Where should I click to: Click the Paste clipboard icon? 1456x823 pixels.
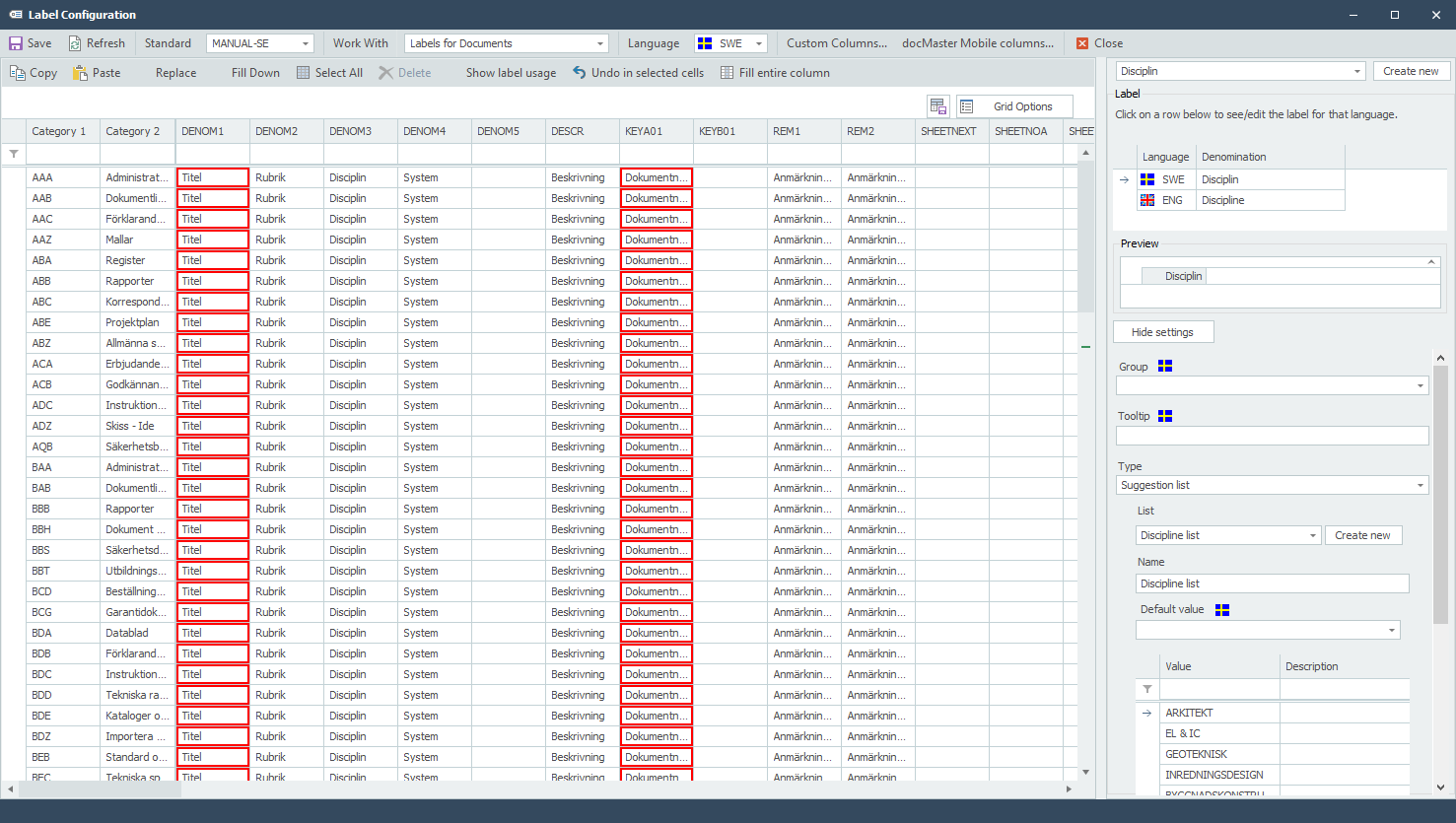click(x=80, y=73)
